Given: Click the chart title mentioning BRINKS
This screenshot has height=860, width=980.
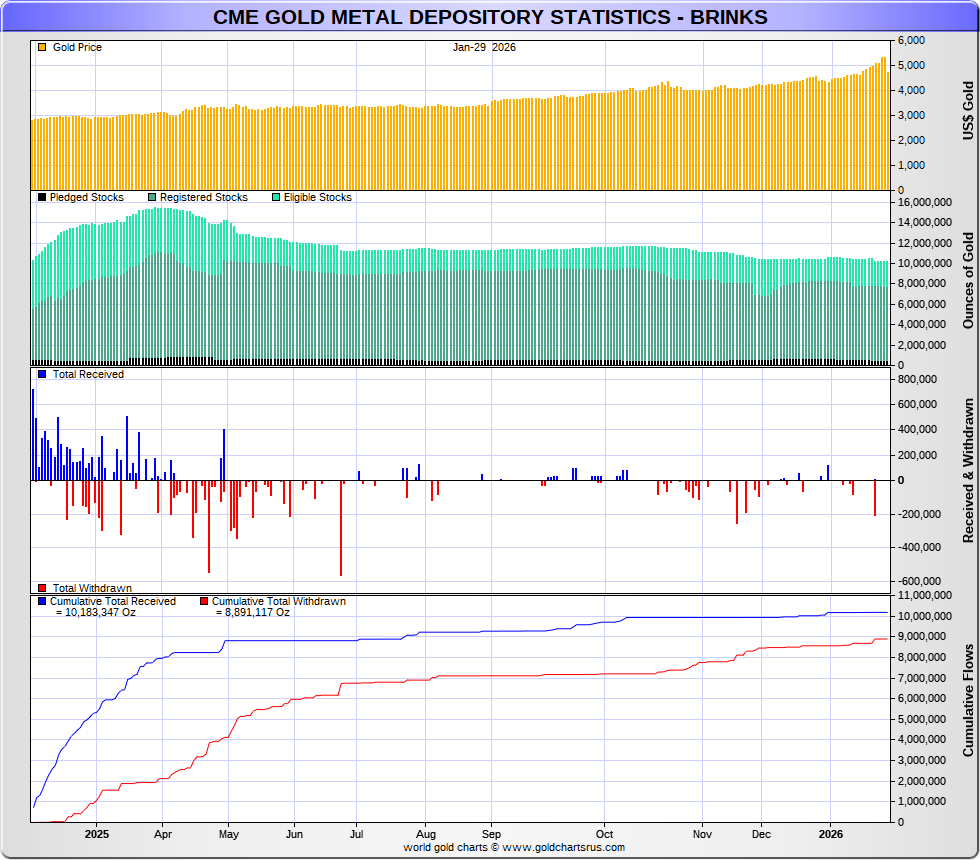Looking at the screenshot, I should [490, 17].
